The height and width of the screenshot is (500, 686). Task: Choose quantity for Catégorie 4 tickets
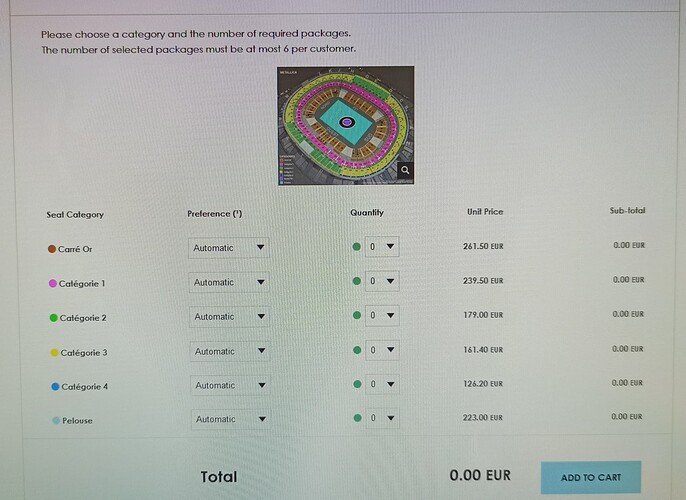coord(382,384)
